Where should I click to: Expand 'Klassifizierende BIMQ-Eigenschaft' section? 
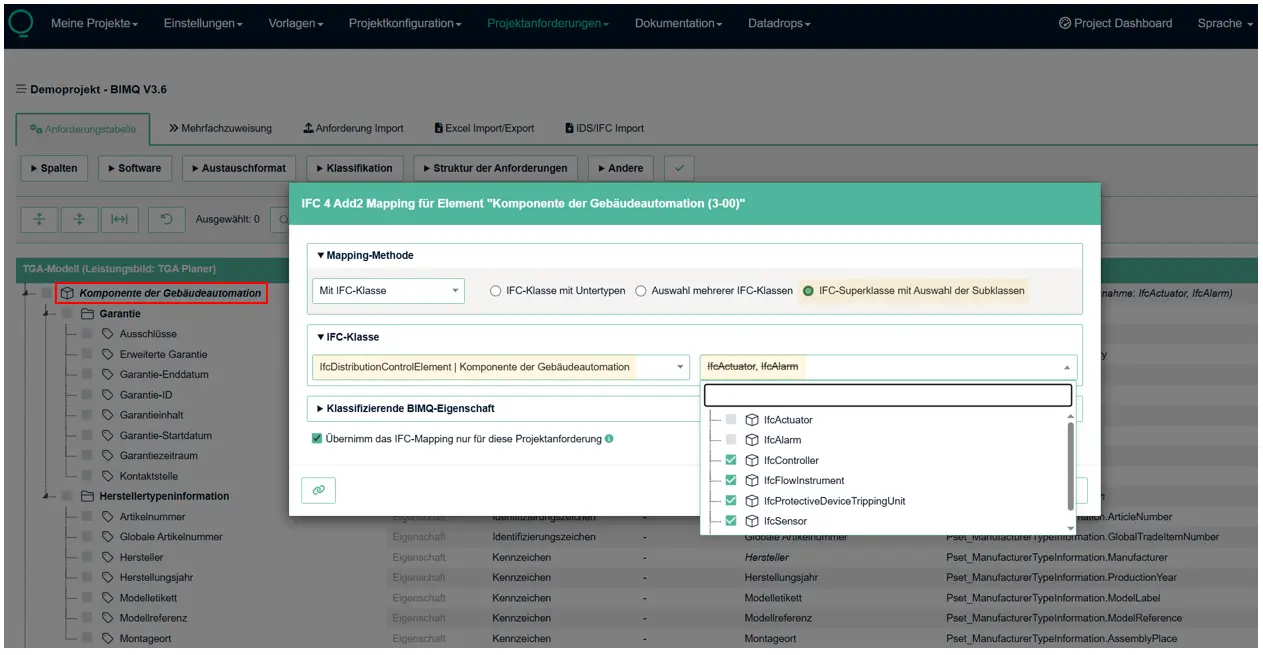point(406,409)
